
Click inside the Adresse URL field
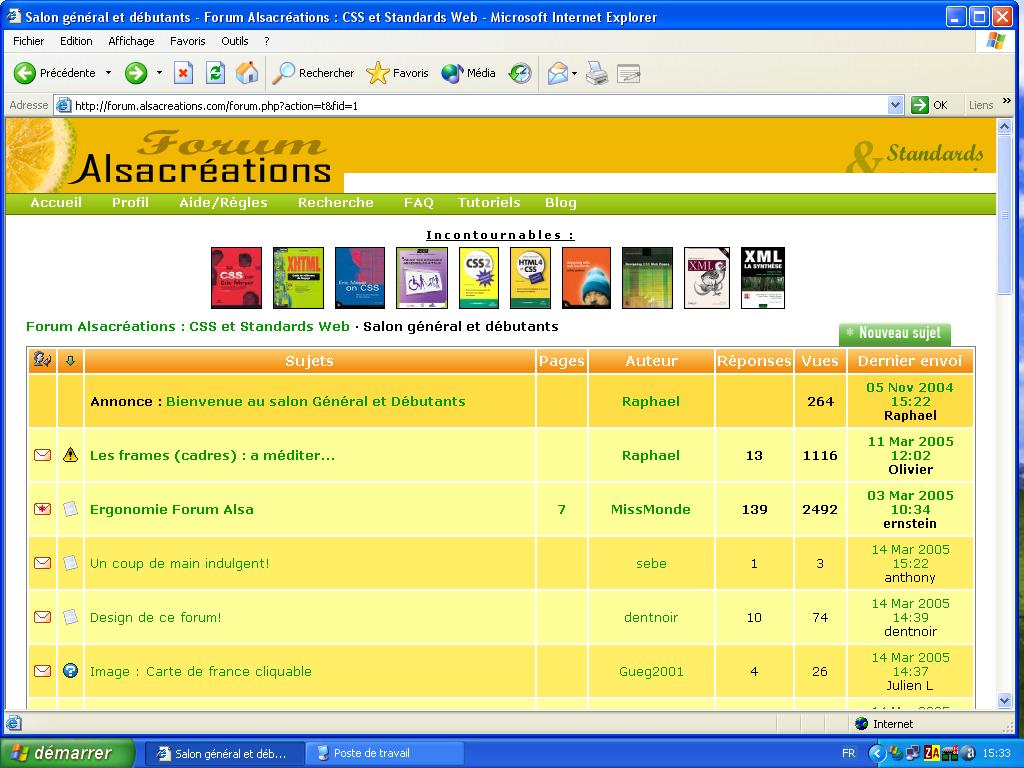(x=480, y=105)
